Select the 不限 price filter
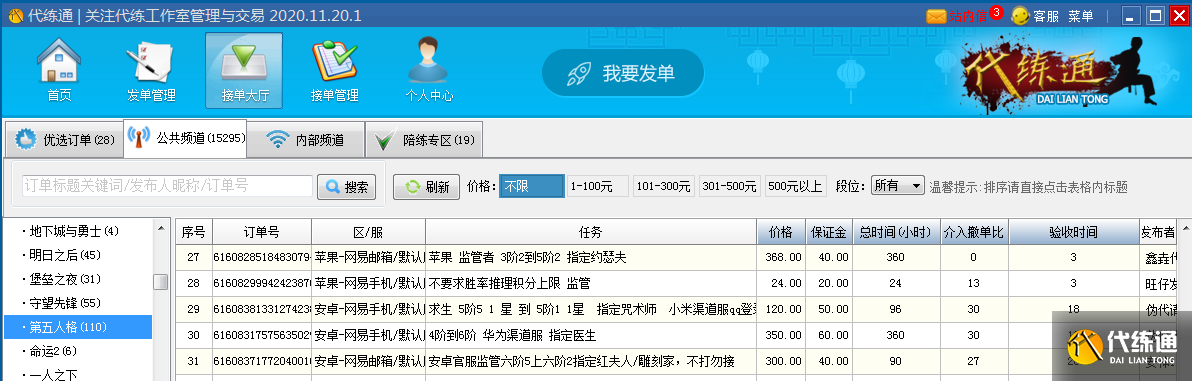 pos(531,186)
